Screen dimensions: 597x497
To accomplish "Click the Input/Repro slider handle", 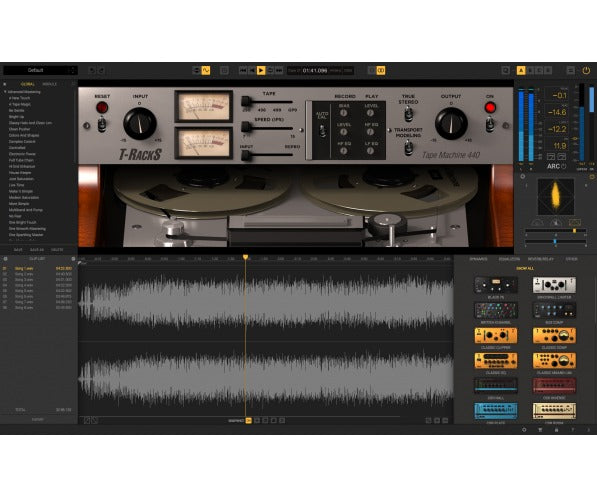I will pos(246,155).
